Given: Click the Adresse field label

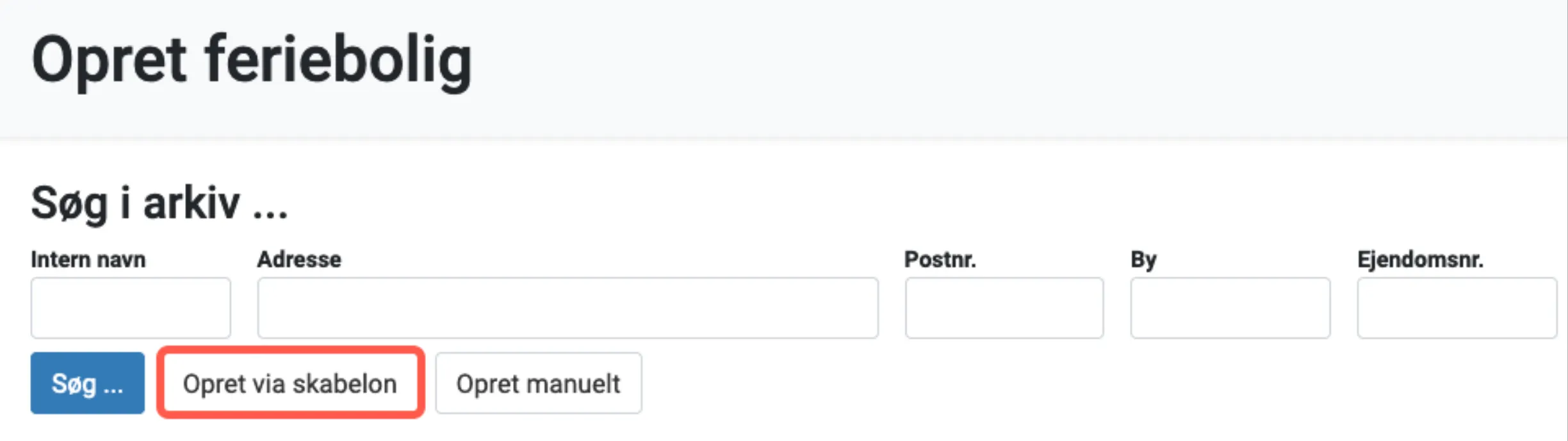Looking at the screenshot, I should 299,260.
